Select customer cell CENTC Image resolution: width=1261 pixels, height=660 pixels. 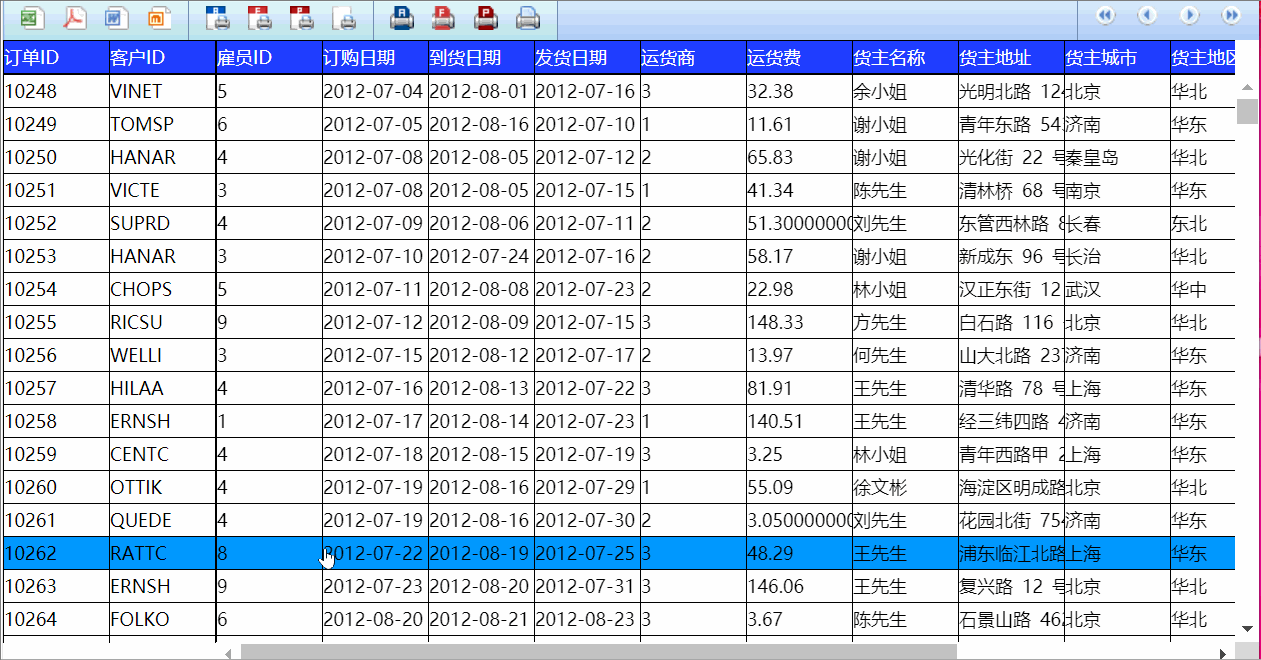coord(162,454)
